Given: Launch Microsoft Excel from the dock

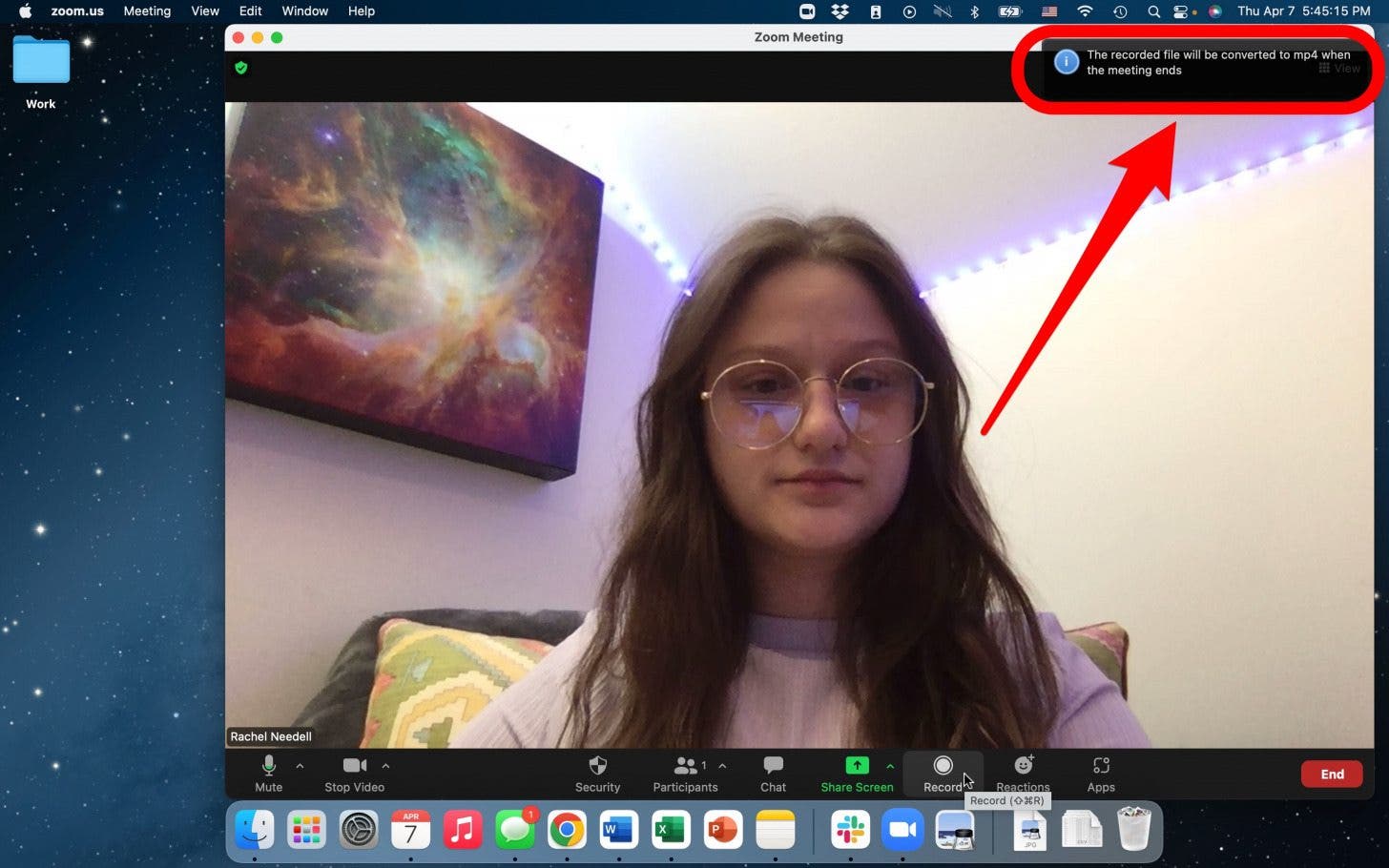Looking at the screenshot, I should 670,829.
